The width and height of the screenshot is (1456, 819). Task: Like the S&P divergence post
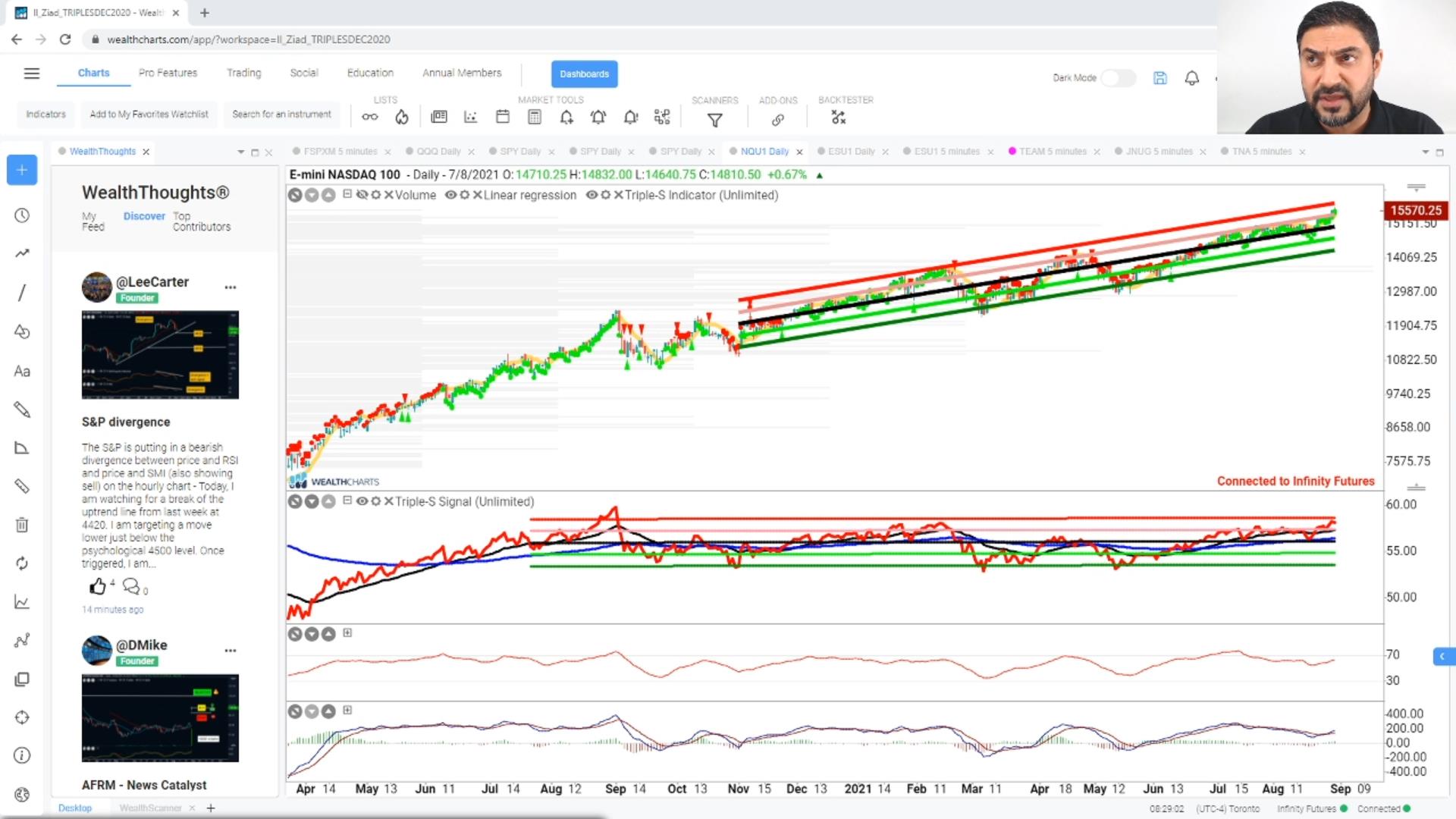(x=98, y=586)
